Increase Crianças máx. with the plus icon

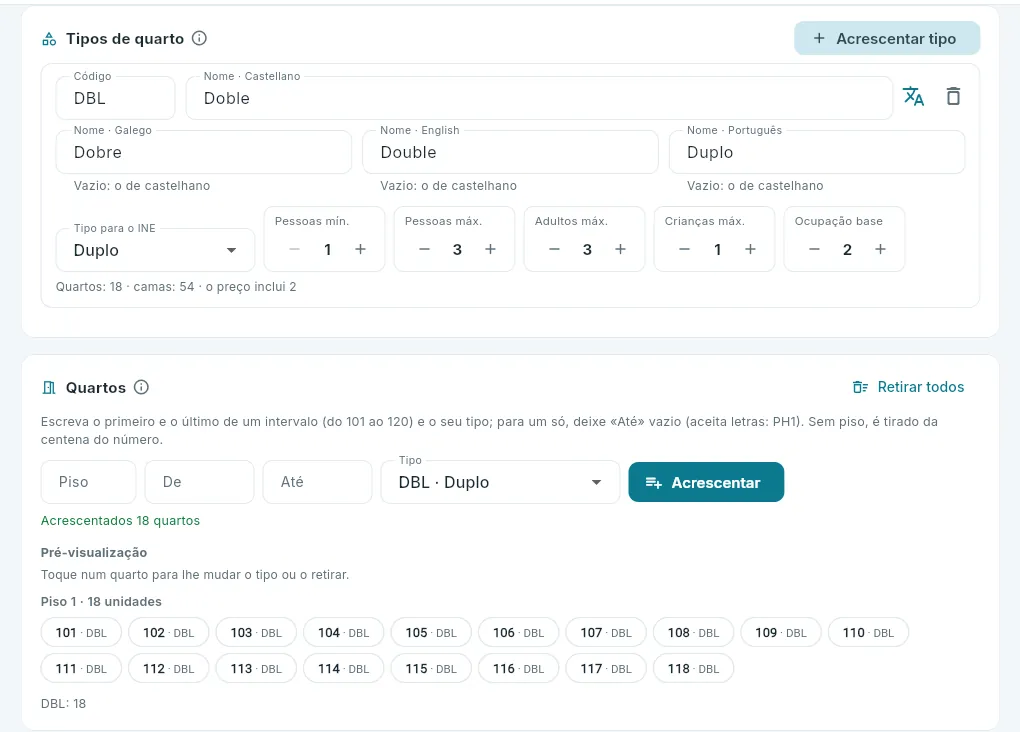point(750,249)
